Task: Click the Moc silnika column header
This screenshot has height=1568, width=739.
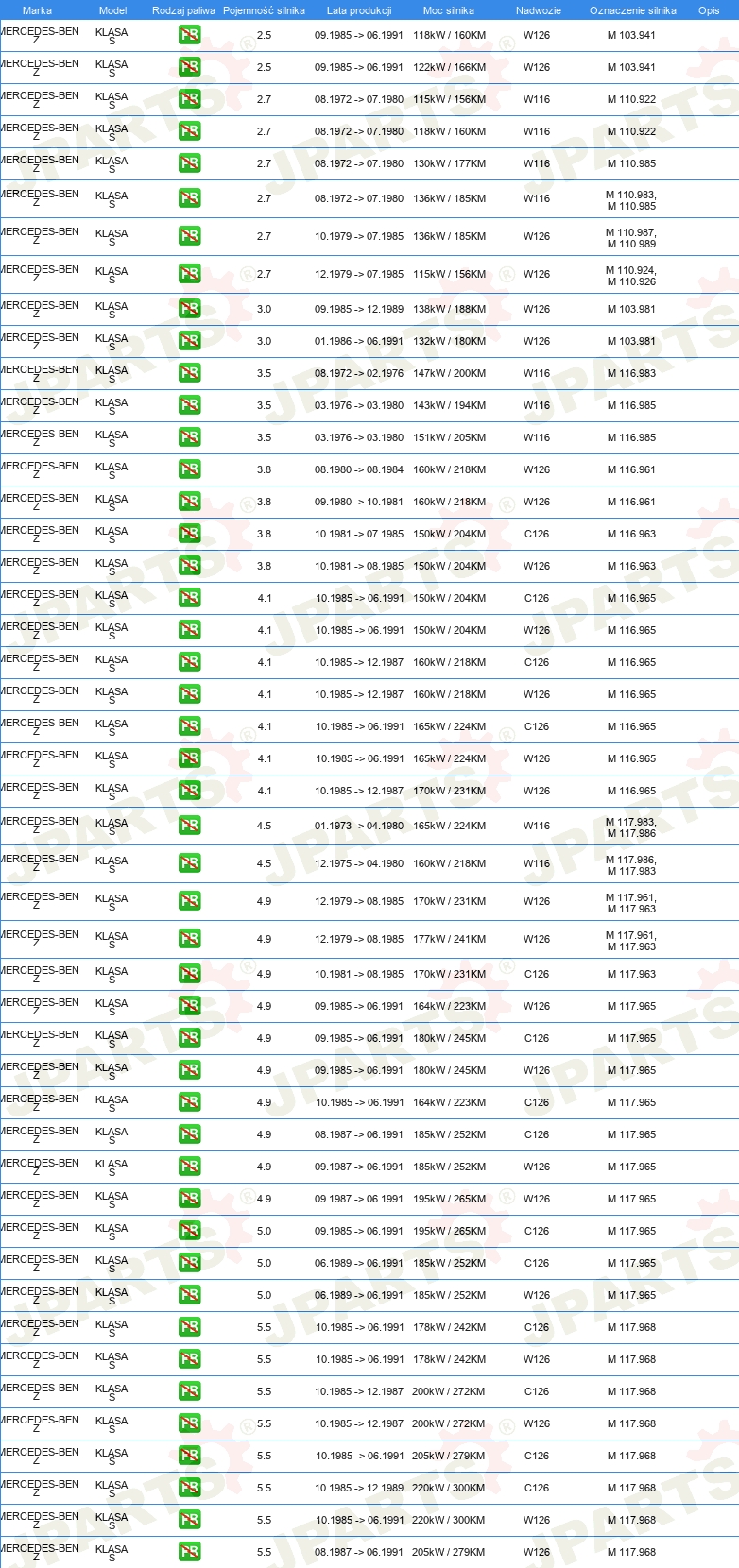Action: pos(449,10)
